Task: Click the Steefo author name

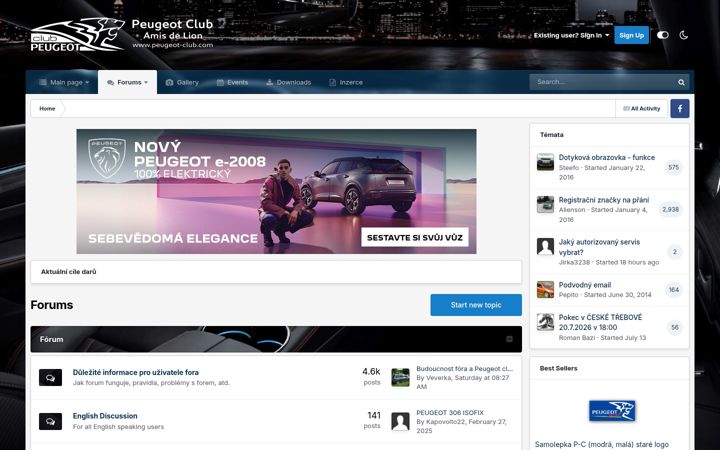Action: click(568, 168)
